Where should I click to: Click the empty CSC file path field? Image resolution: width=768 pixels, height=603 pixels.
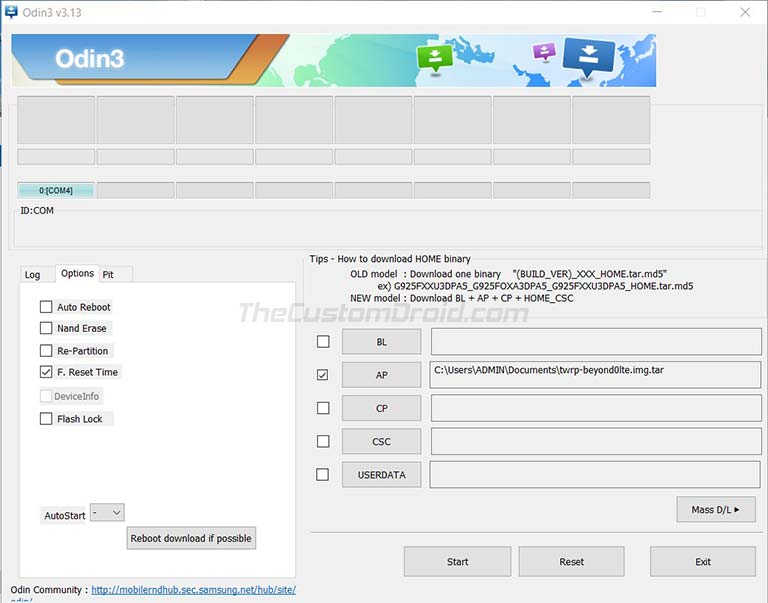pos(596,441)
